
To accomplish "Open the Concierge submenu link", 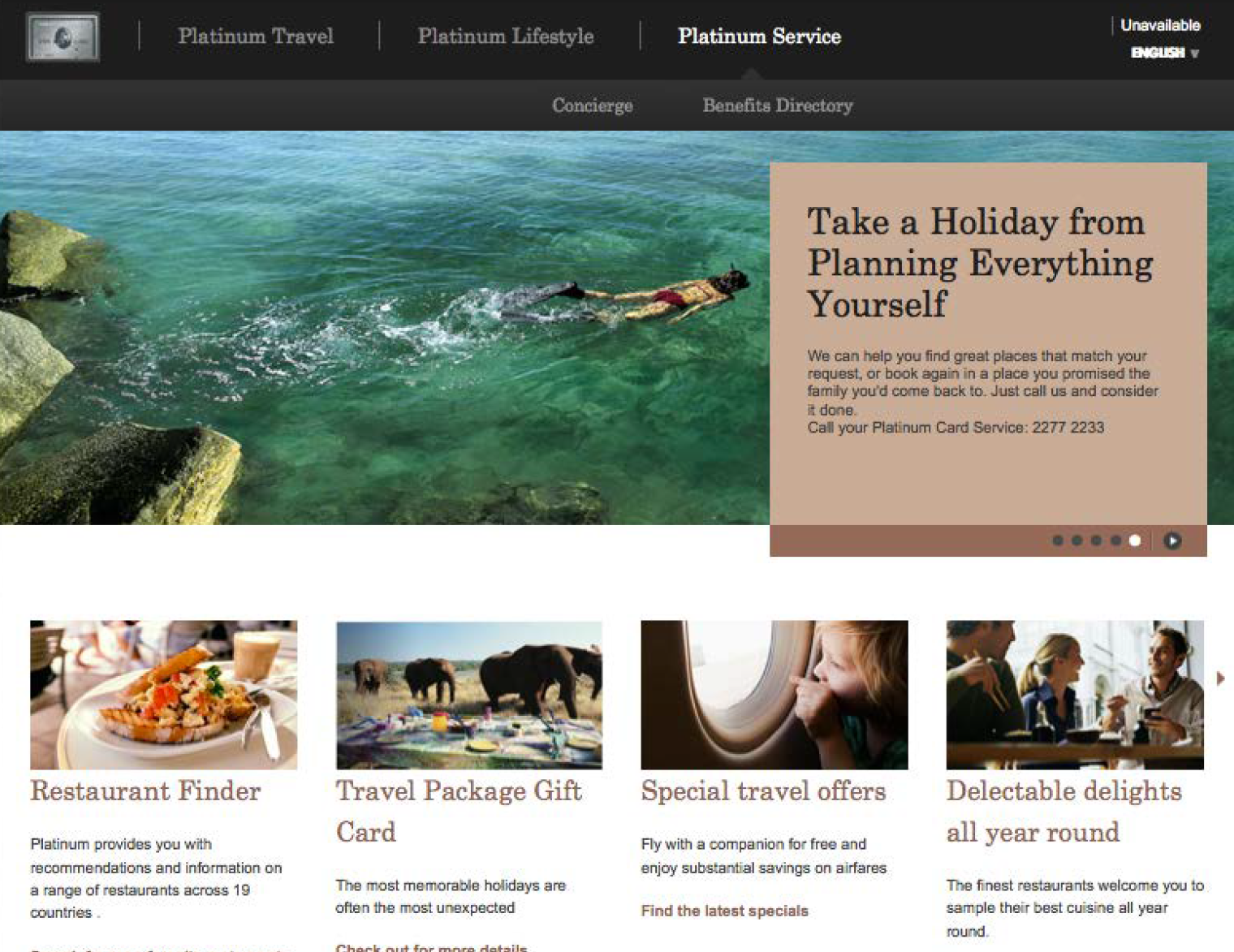I will click(593, 106).
